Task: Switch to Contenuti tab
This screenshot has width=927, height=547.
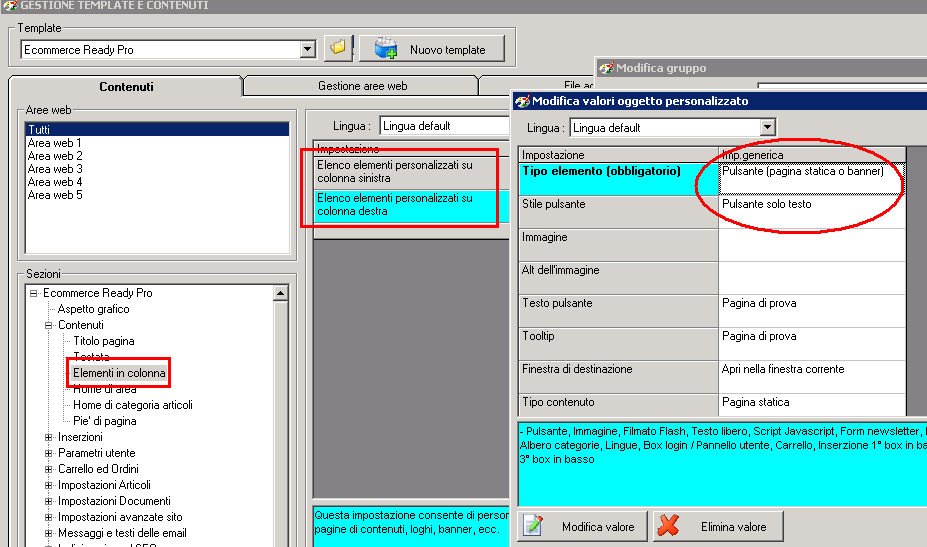Action: pos(126,86)
